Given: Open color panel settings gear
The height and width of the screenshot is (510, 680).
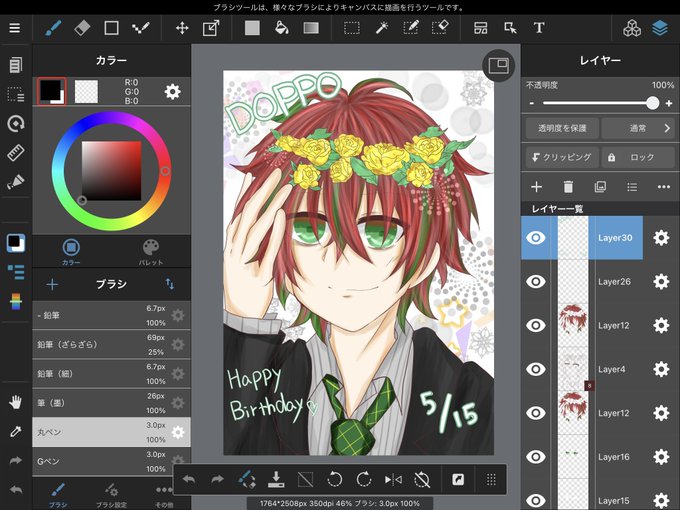Looking at the screenshot, I should click(173, 92).
